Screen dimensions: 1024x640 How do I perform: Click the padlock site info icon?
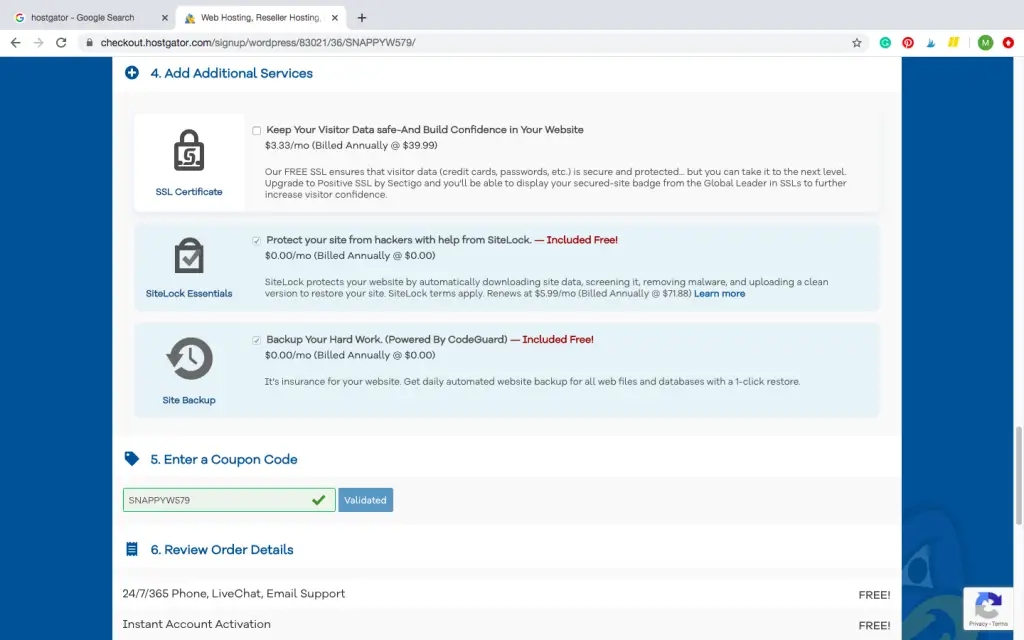89,42
